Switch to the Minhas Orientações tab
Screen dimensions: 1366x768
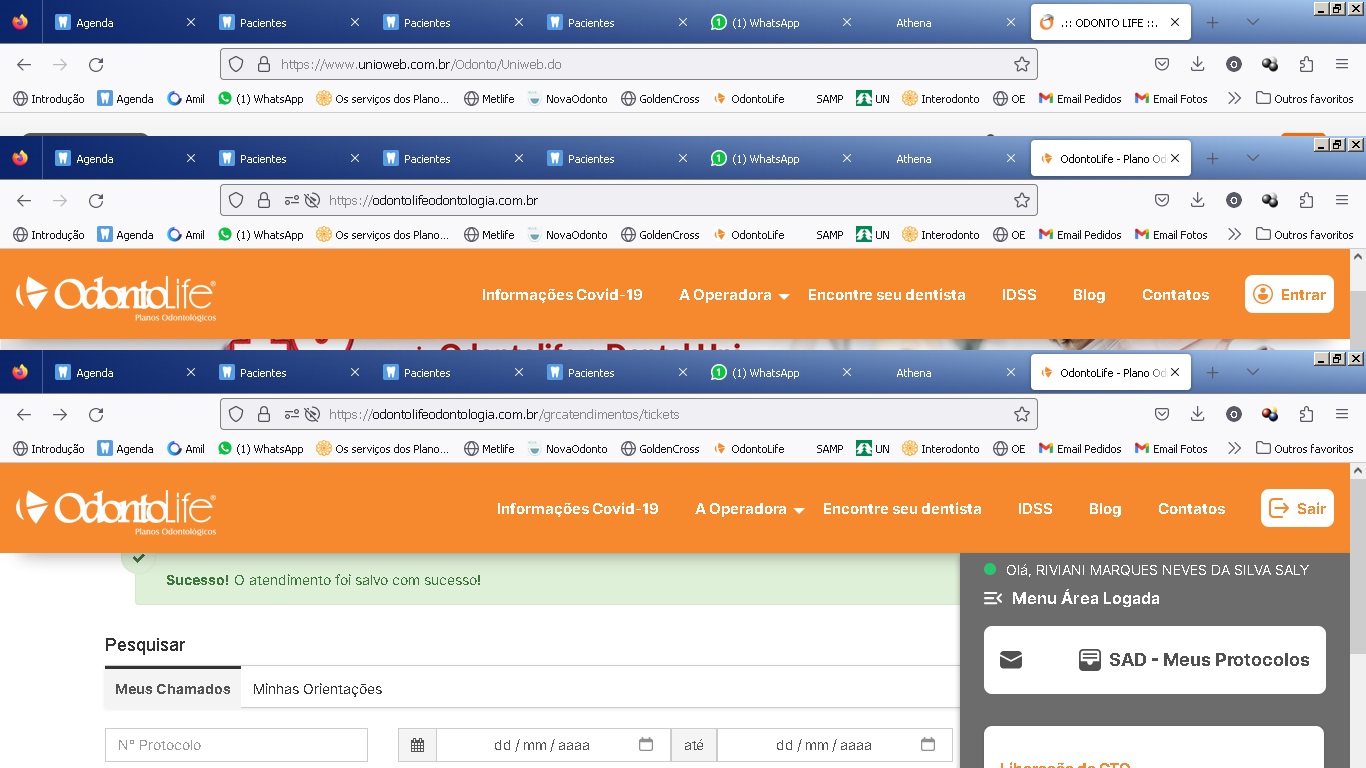317,689
